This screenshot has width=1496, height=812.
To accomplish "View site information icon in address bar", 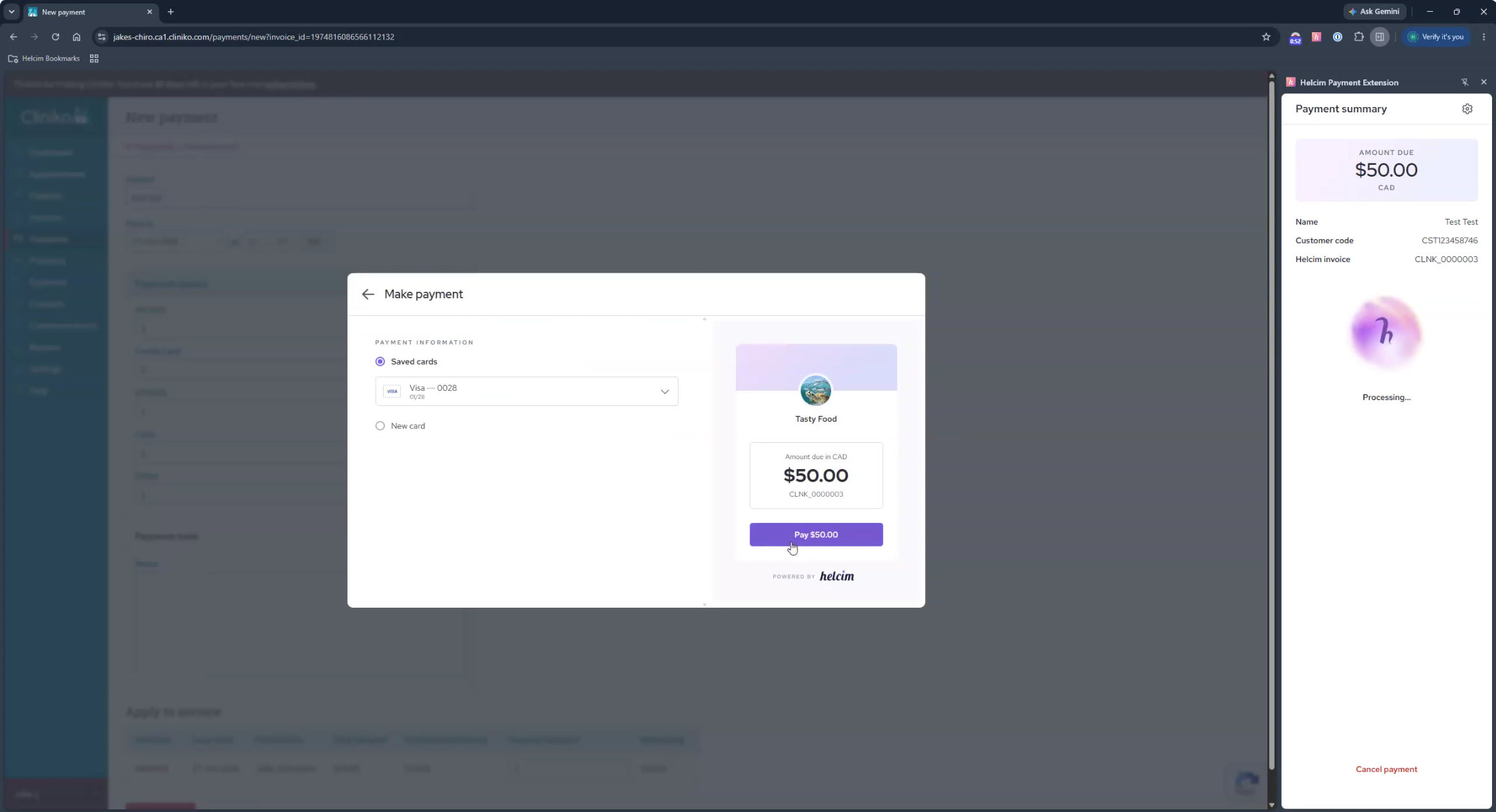I will tap(101, 37).
